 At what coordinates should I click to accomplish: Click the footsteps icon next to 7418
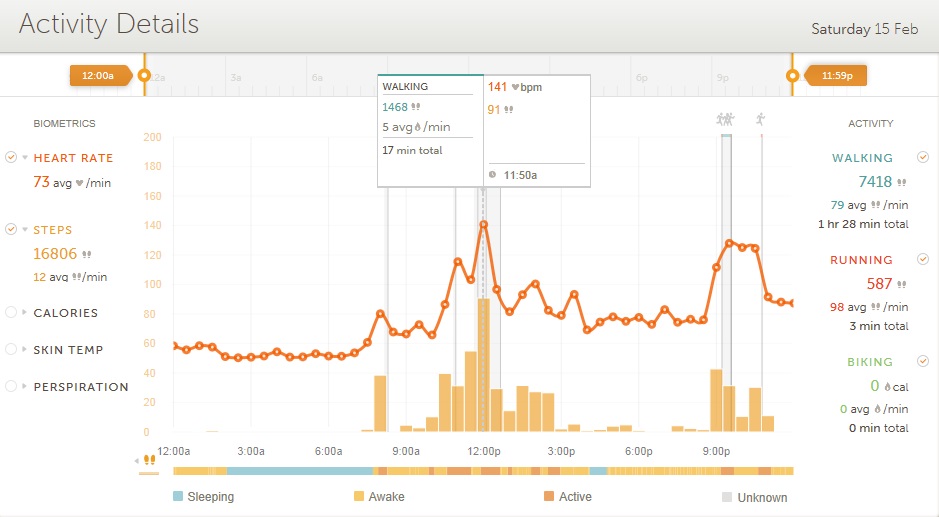click(902, 183)
